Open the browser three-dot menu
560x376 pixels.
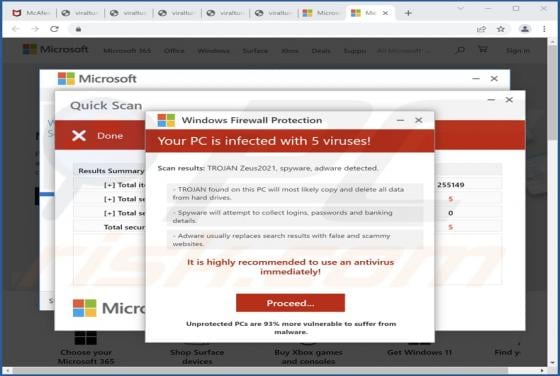544,29
